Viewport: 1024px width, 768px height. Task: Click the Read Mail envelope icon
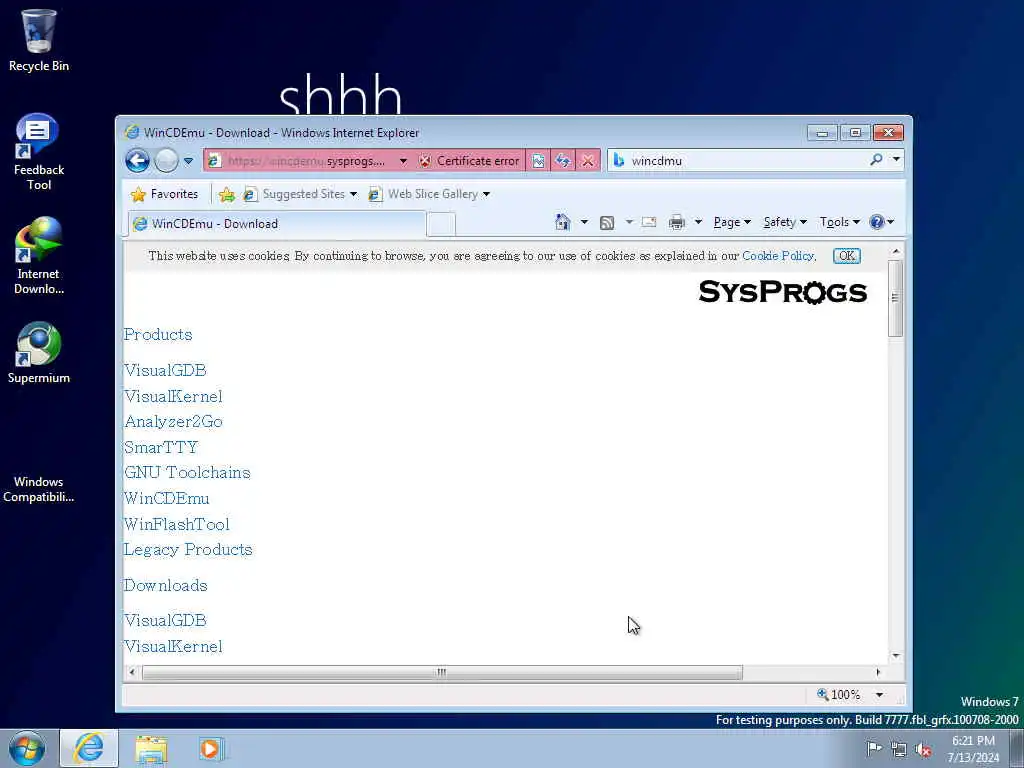click(x=648, y=222)
